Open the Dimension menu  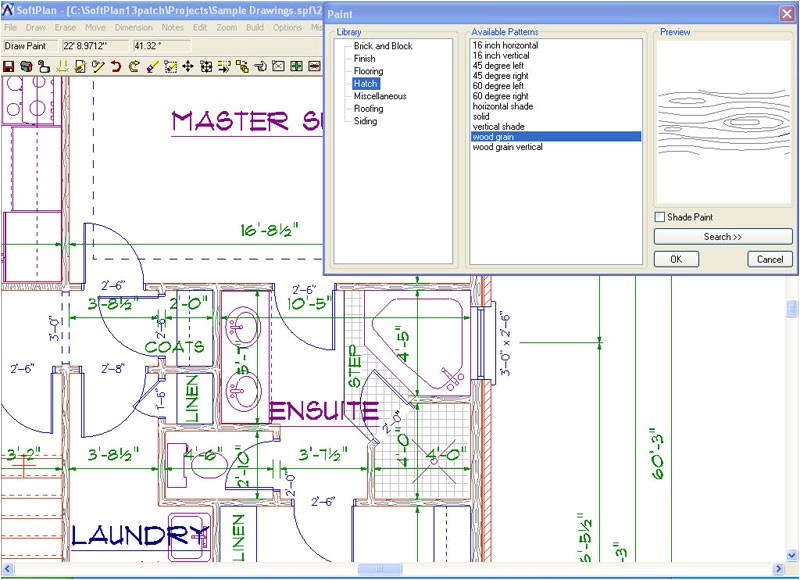click(x=133, y=27)
